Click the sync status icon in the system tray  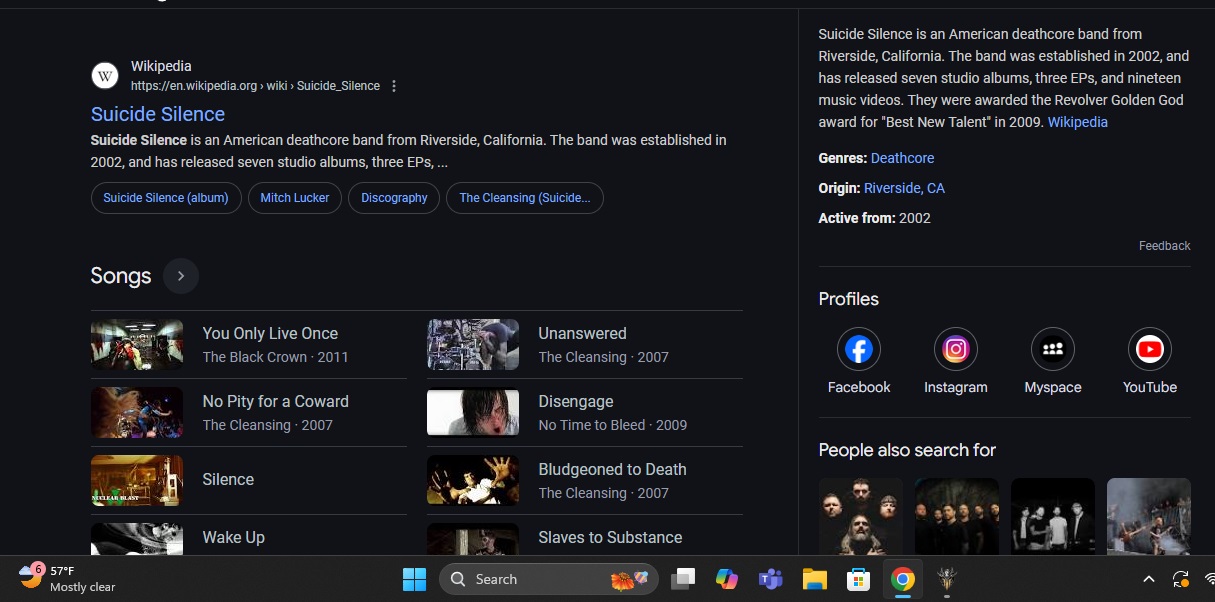1181,579
